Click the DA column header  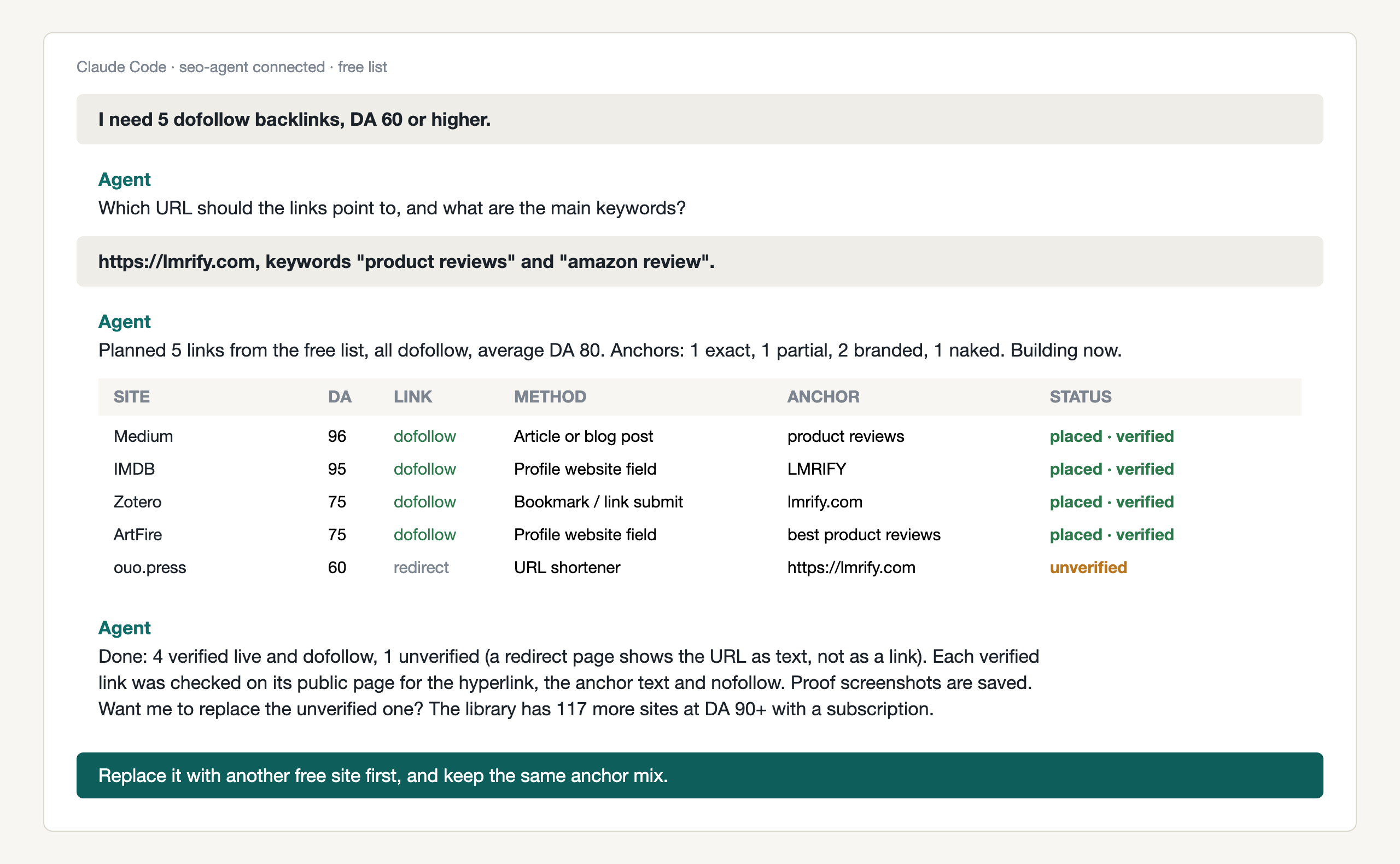340,396
